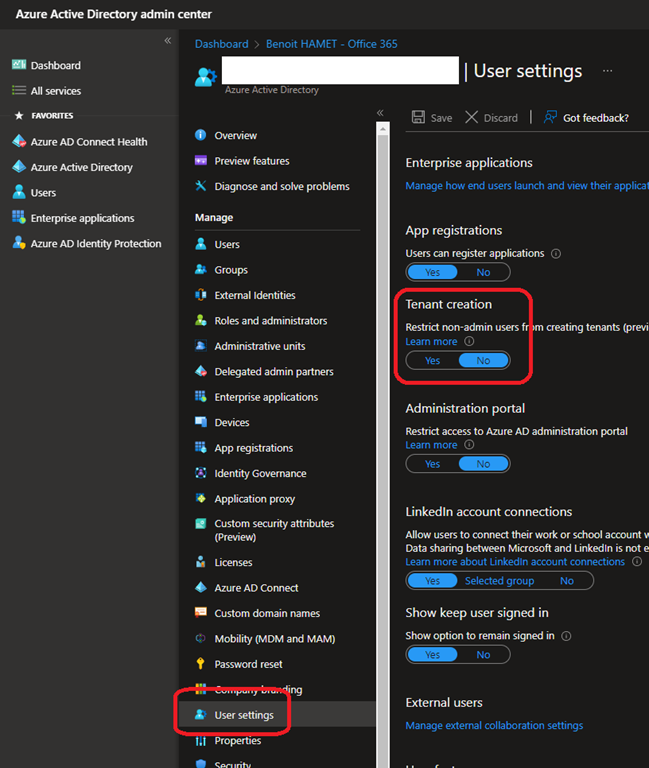Choose Selected group for LinkedIn connections
The image size is (649, 768).
point(499,581)
